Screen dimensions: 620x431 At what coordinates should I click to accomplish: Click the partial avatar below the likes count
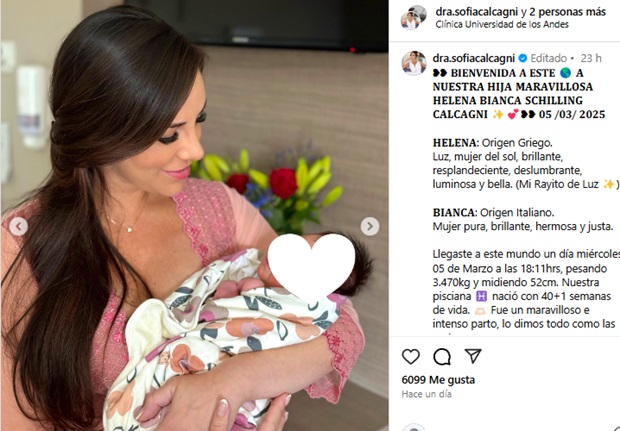414,427
